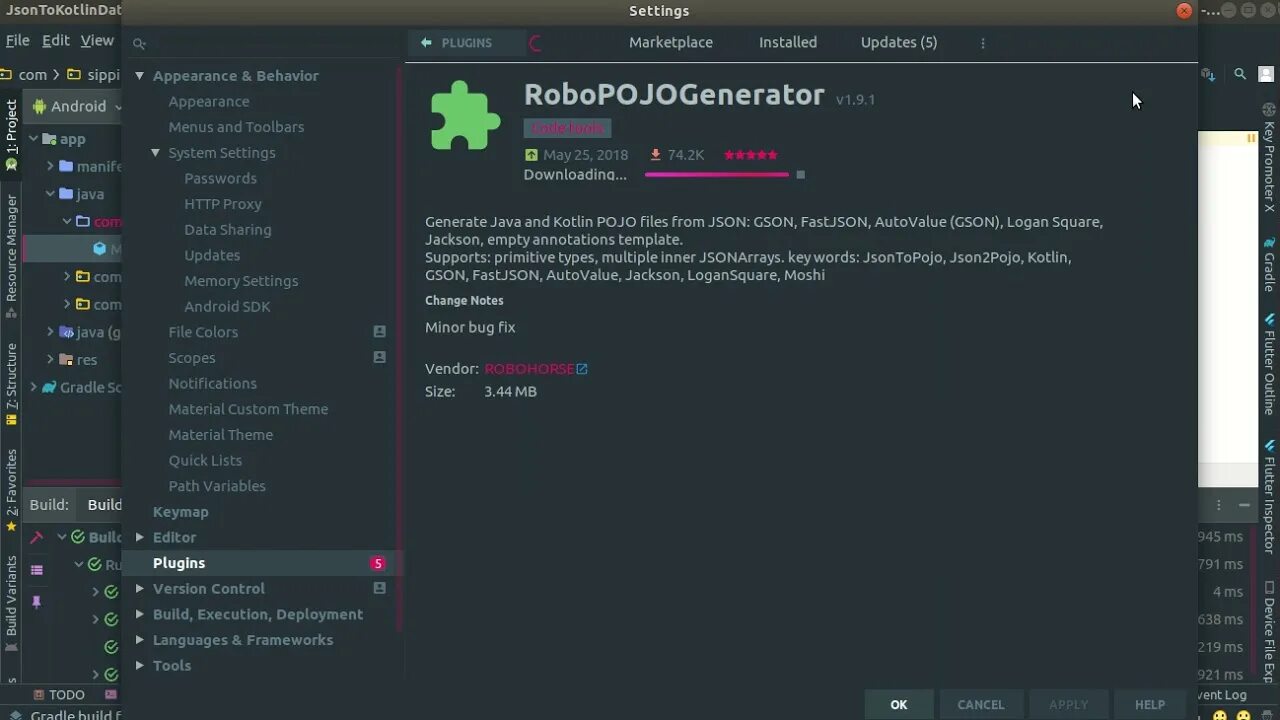Image resolution: width=1280 pixels, height=720 pixels.
Task: Open the plugins options menu (three dots)
Action: click(x=983, y=43)
